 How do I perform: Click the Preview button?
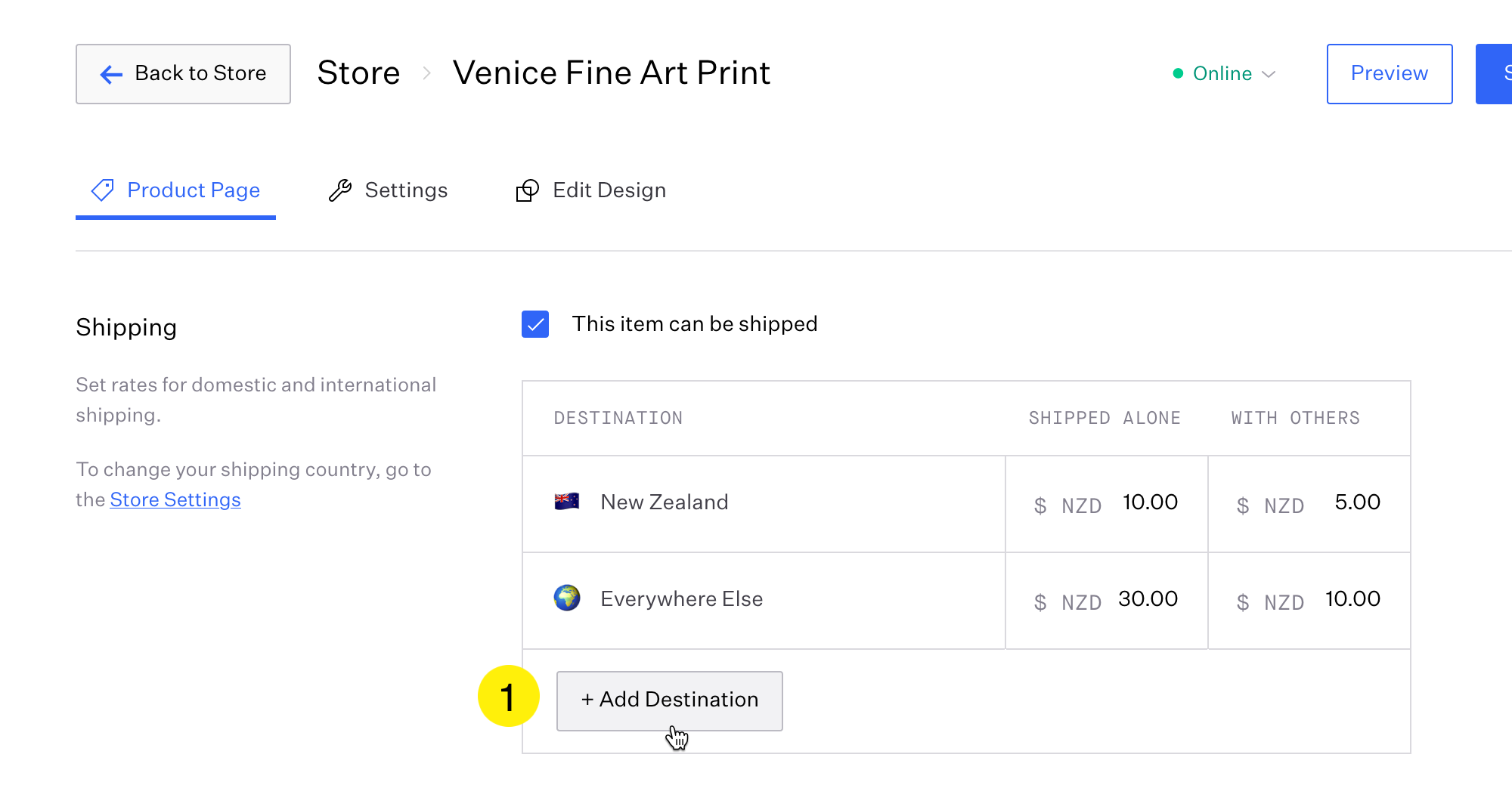[x=1389, y=74]
